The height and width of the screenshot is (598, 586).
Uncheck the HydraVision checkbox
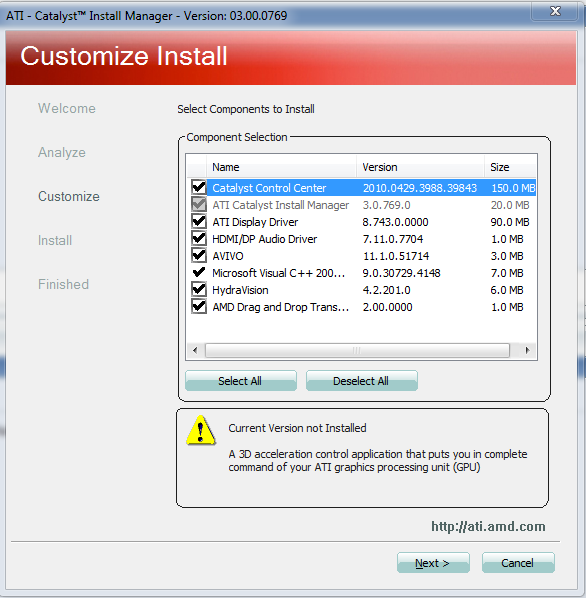tap(199, 289)
